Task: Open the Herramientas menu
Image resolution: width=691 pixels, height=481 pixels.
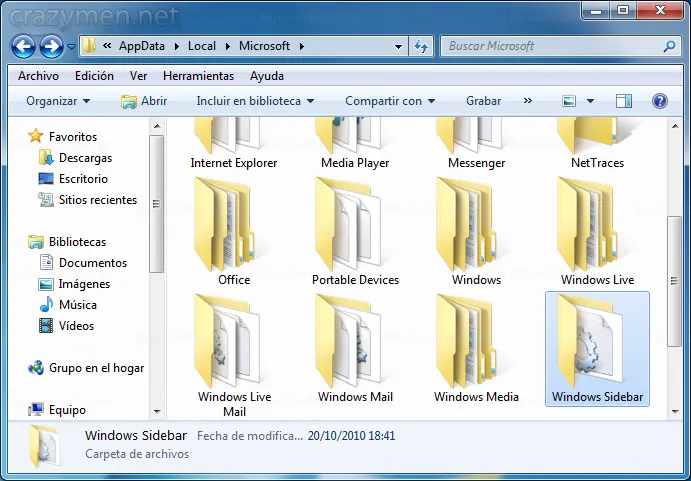Action: pyautogui.click(x=198, y=76)
